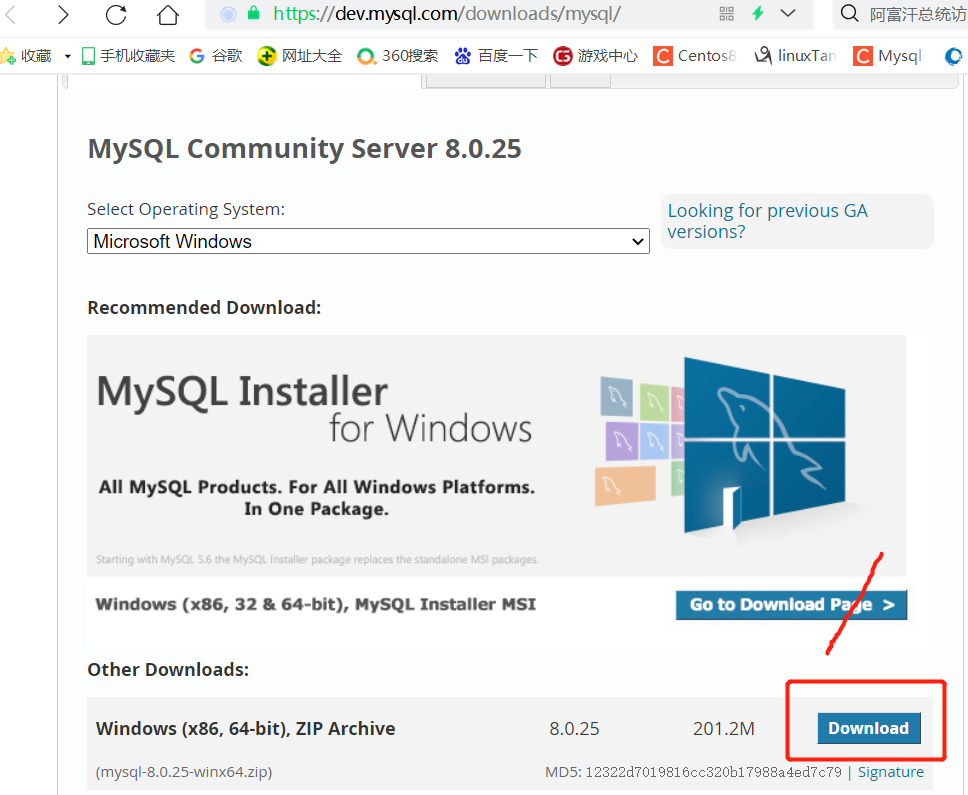Click the search magnifier icon
Image resolution: width=968 pixels, height=795 pixels.
[850, 13]
